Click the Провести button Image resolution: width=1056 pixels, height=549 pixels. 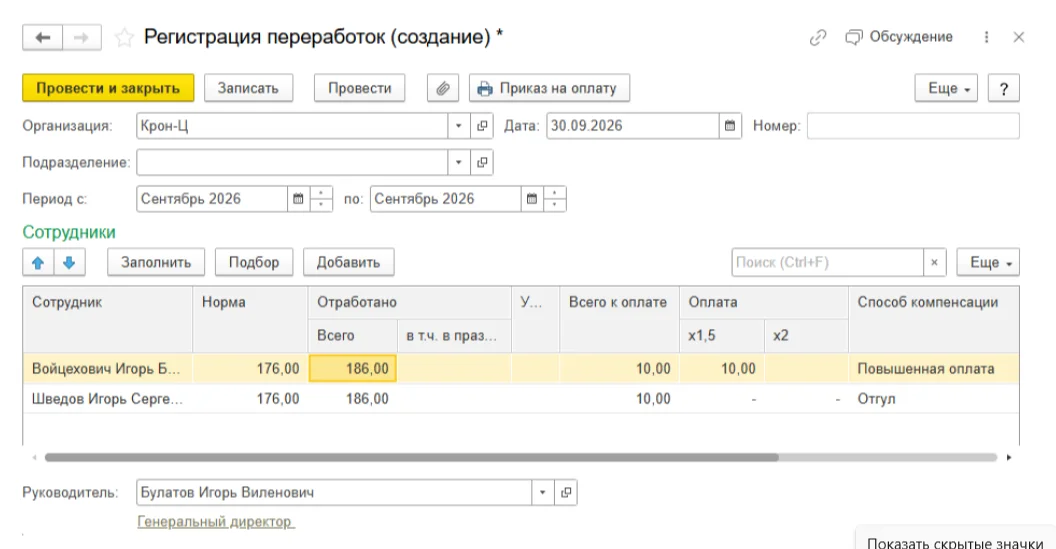point(360,88)
